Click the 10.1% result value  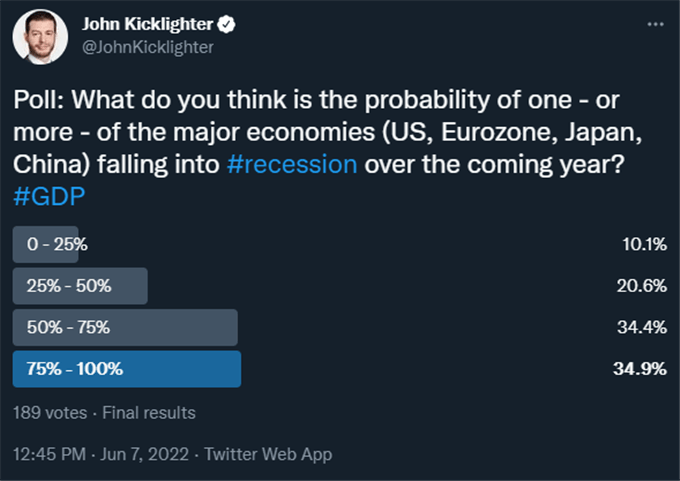tap(644, 244)
